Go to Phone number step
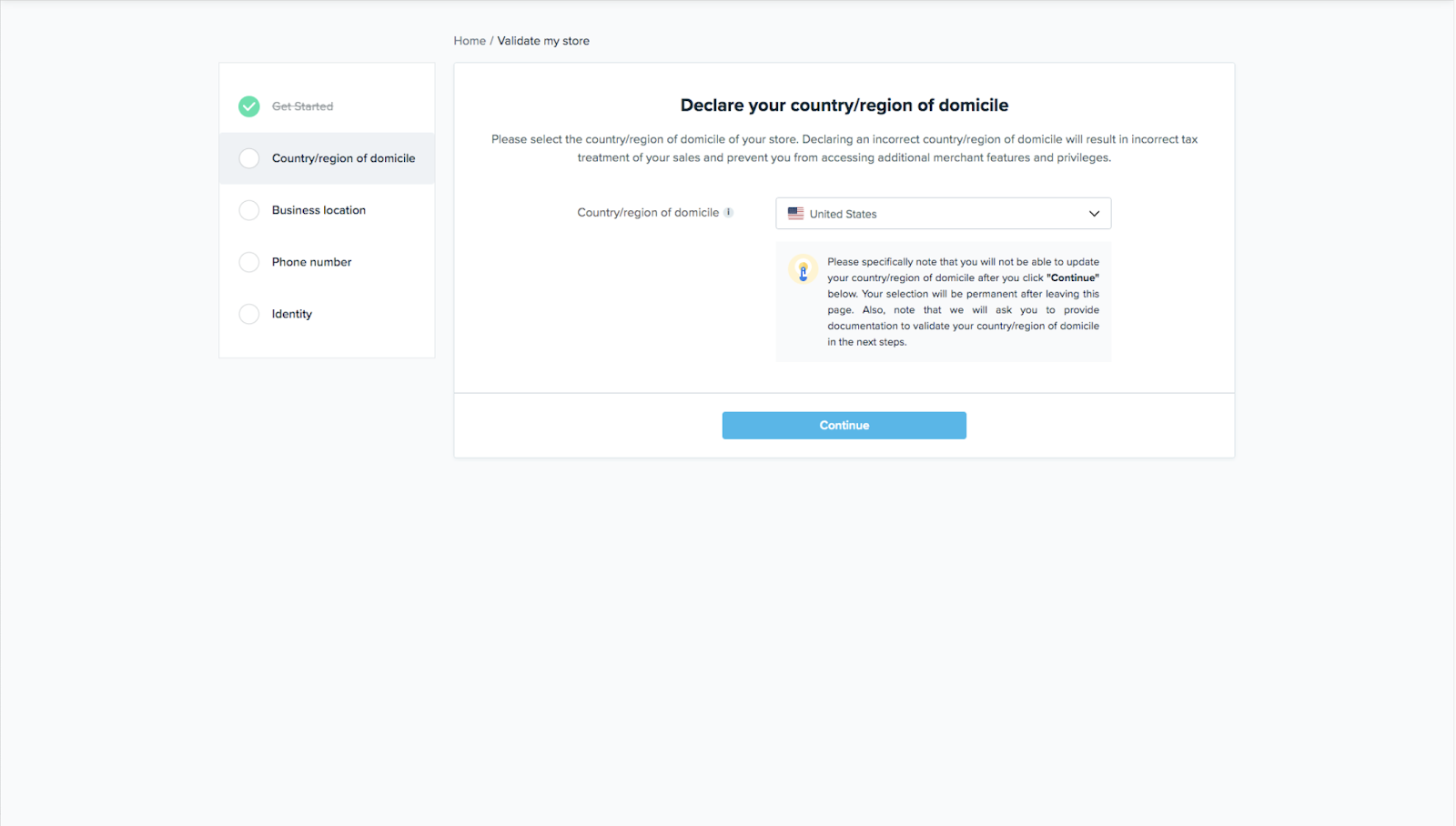Image resolution: width=1456 pixels, height=826 pixels. coord(311,262)
